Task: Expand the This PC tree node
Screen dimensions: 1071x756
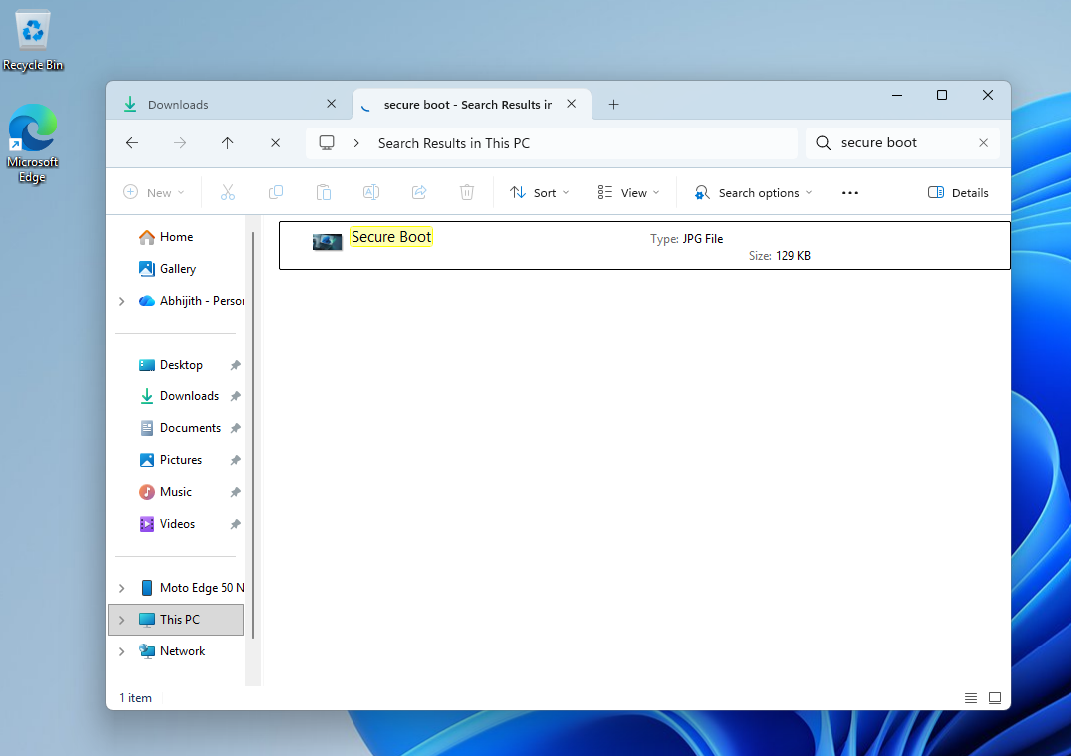Action: 122,620
